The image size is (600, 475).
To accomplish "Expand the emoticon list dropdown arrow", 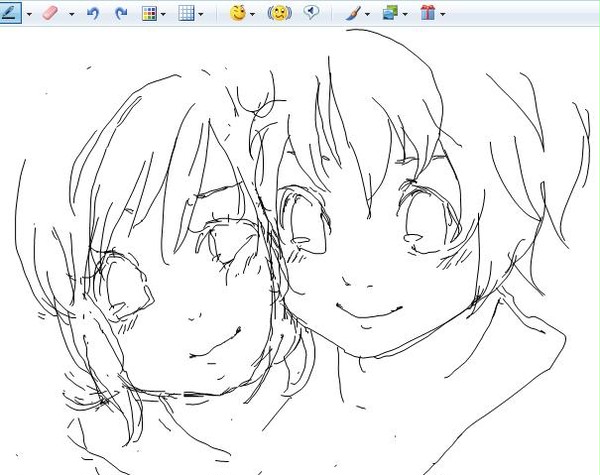I will coord(252,15).
